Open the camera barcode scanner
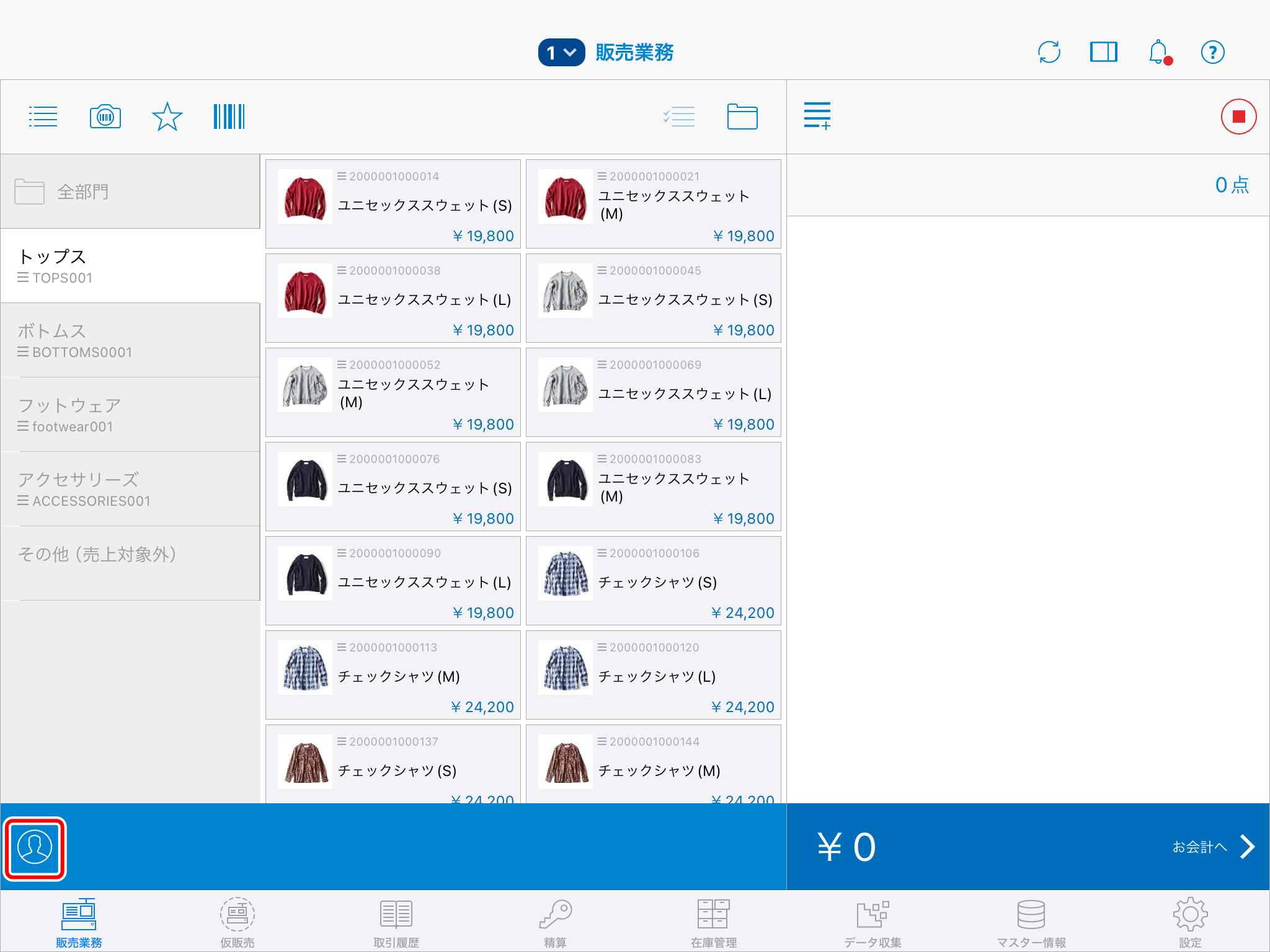This screenshot has height=952, width=1270. pos(105,117)
